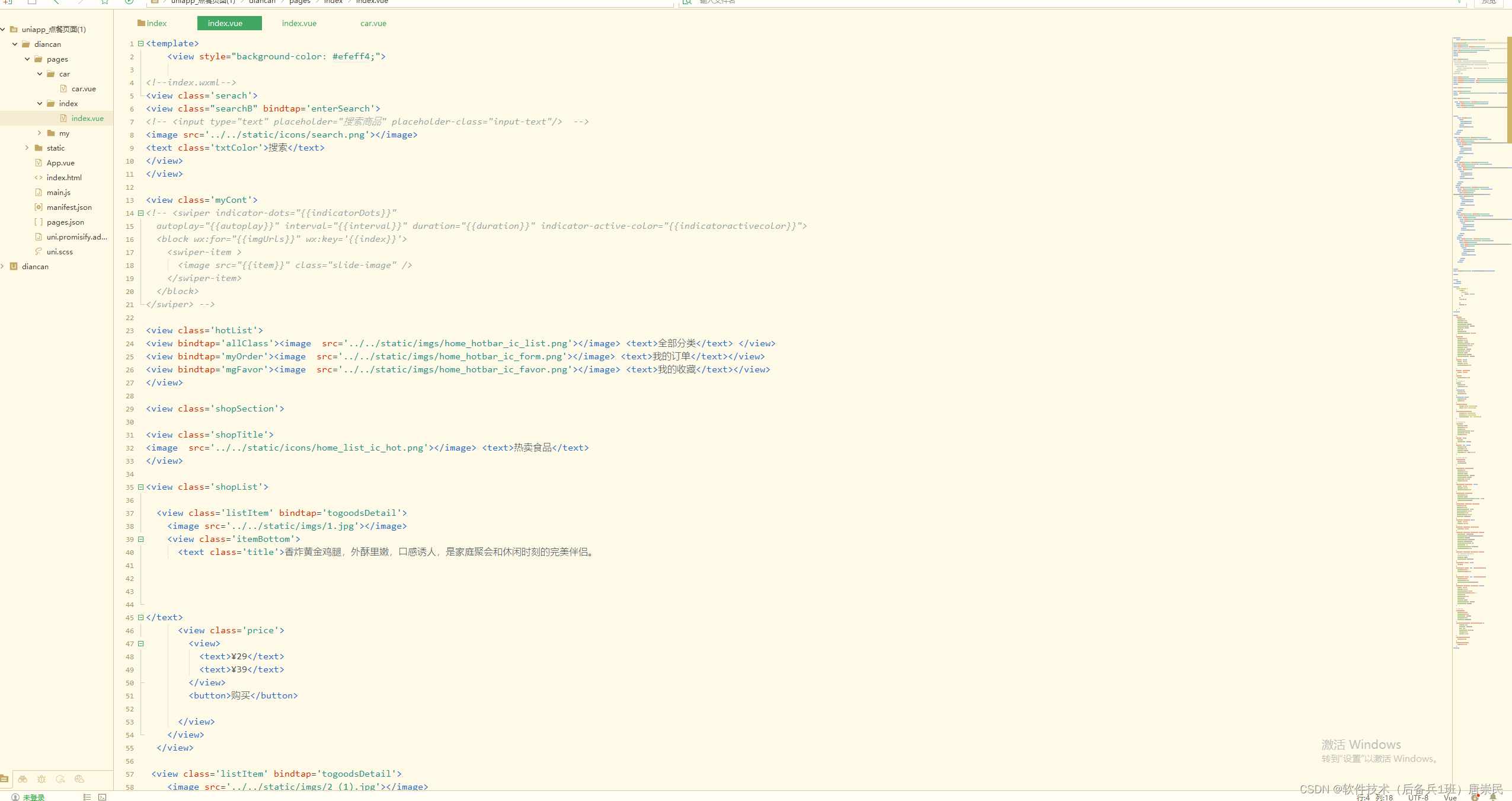
Task: Open App.vue from project tree
Action: 60,162
